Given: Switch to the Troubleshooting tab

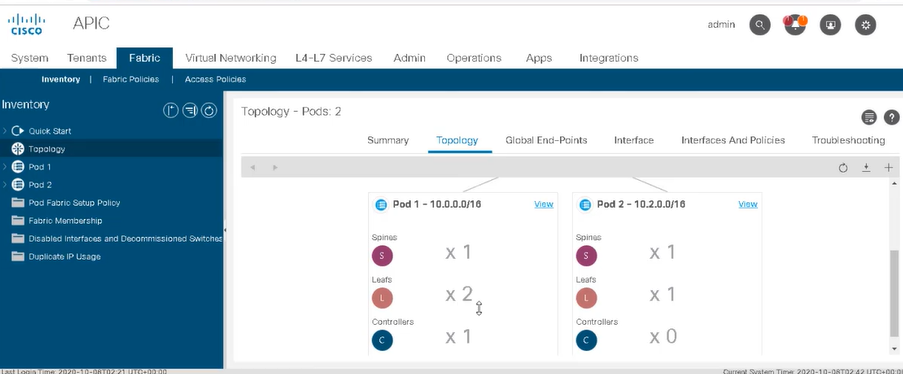Looking at the screenshot, I should (x=848, y=140).
